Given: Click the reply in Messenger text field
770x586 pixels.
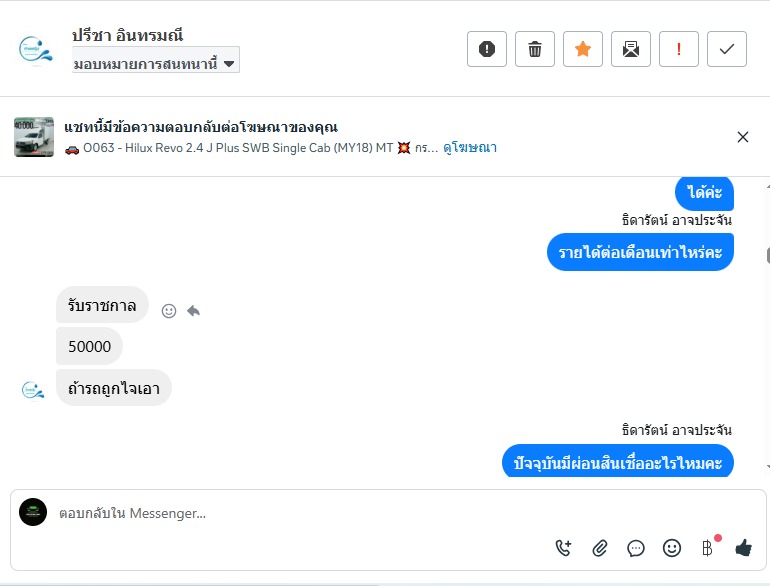Looking at the screenshot, I should [x=300, y=513].
